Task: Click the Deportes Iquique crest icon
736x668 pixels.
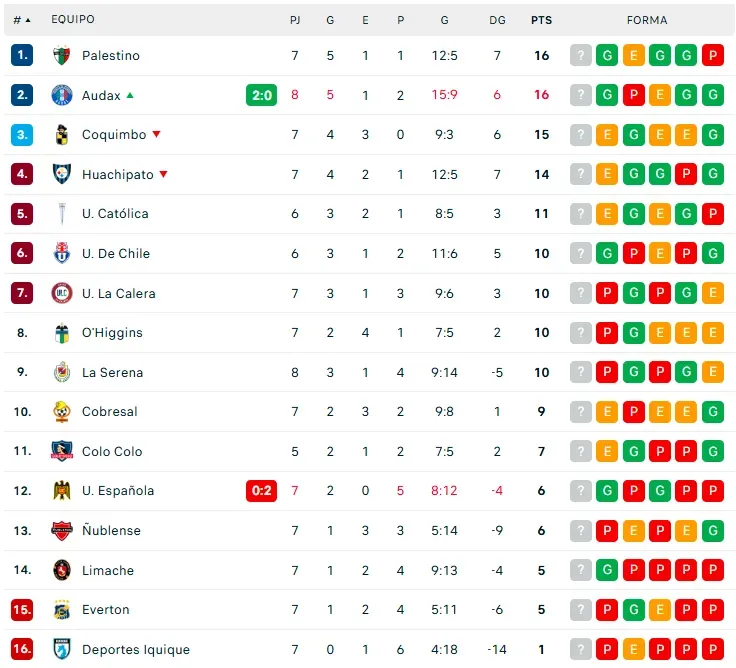Action: pos(62,650)
